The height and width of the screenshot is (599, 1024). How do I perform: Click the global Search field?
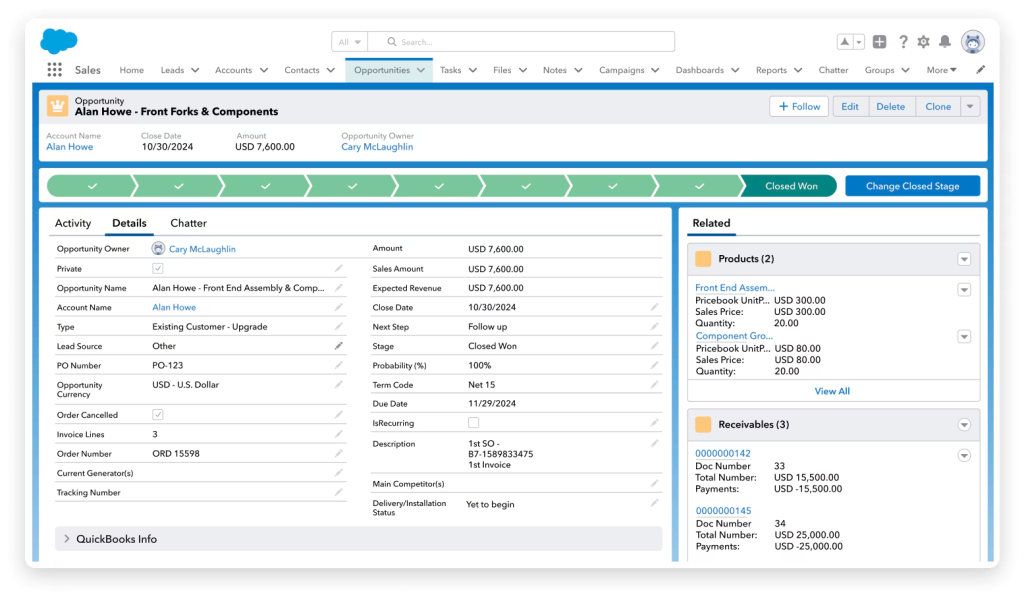coord(521,42)
